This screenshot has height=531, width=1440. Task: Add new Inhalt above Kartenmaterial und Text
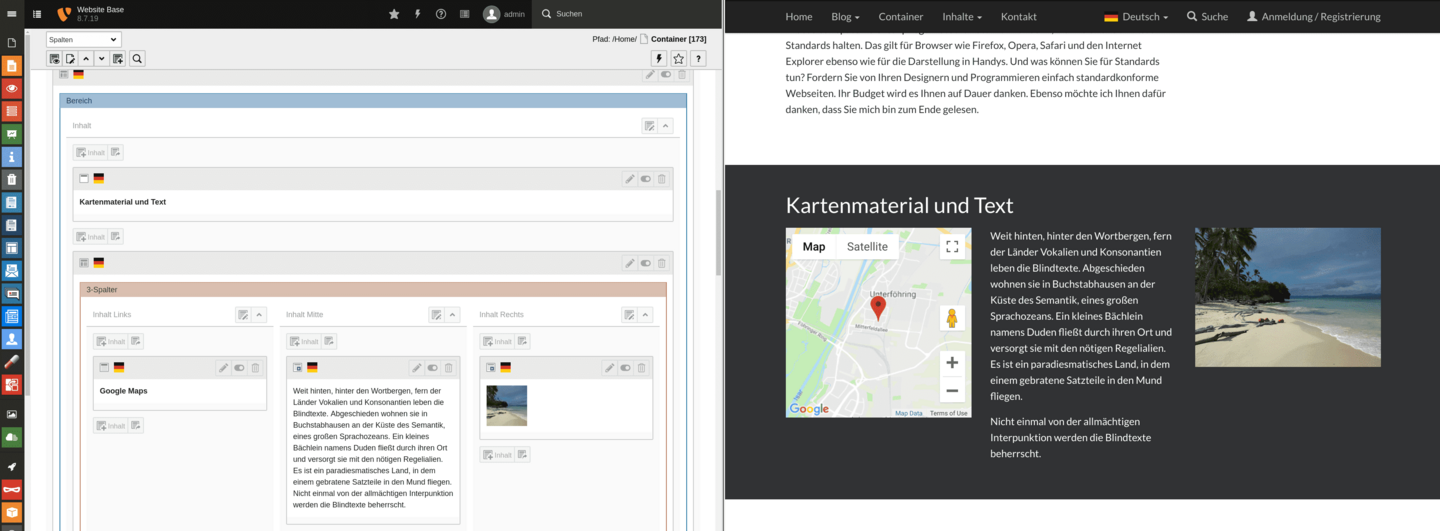tap(90, 153)
